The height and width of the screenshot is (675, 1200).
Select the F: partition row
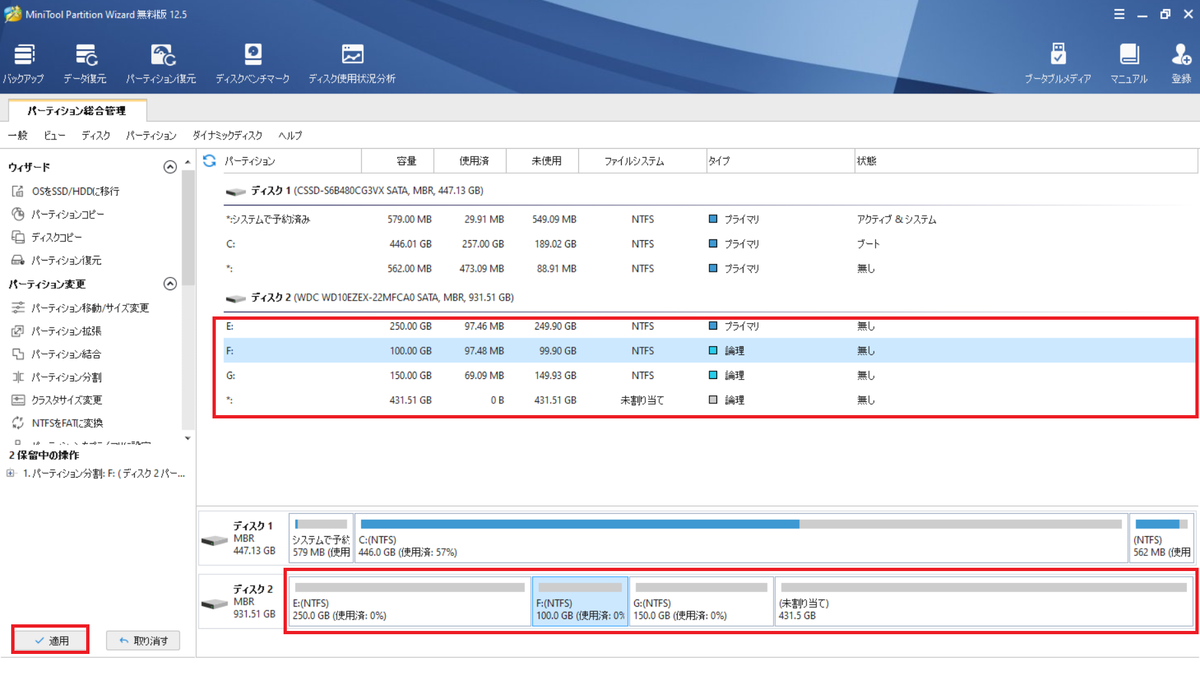(x=710, y=351)
